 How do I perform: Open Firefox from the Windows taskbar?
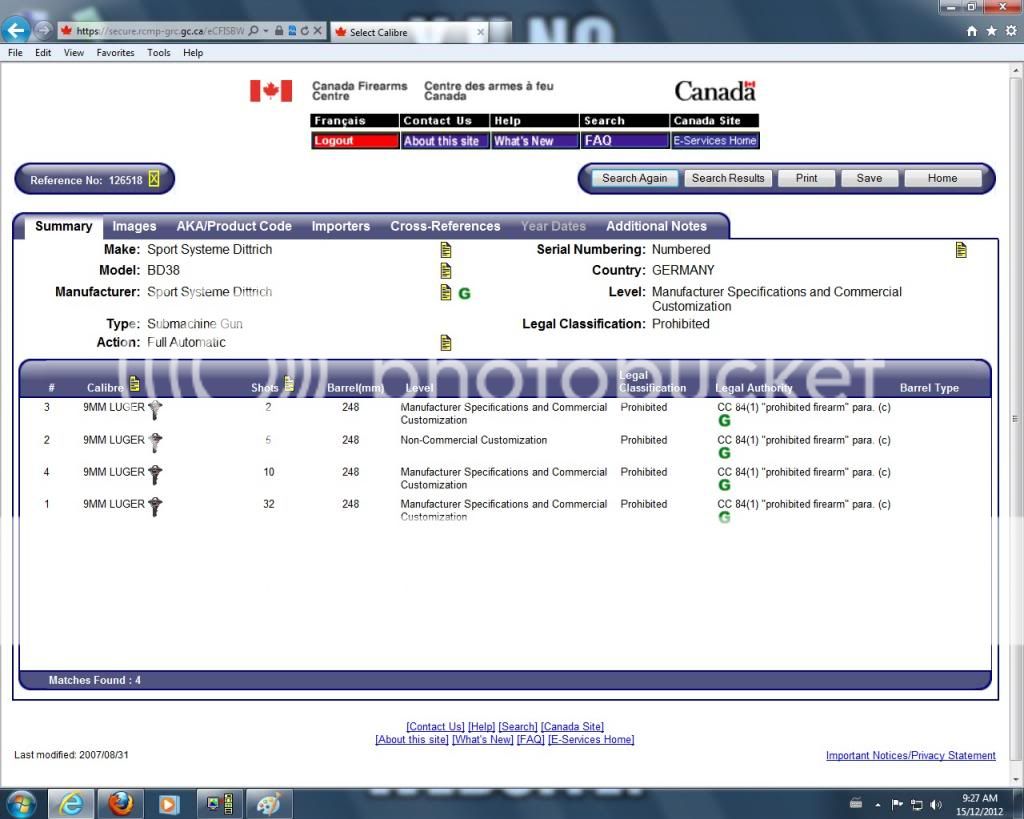coord(121,803)
